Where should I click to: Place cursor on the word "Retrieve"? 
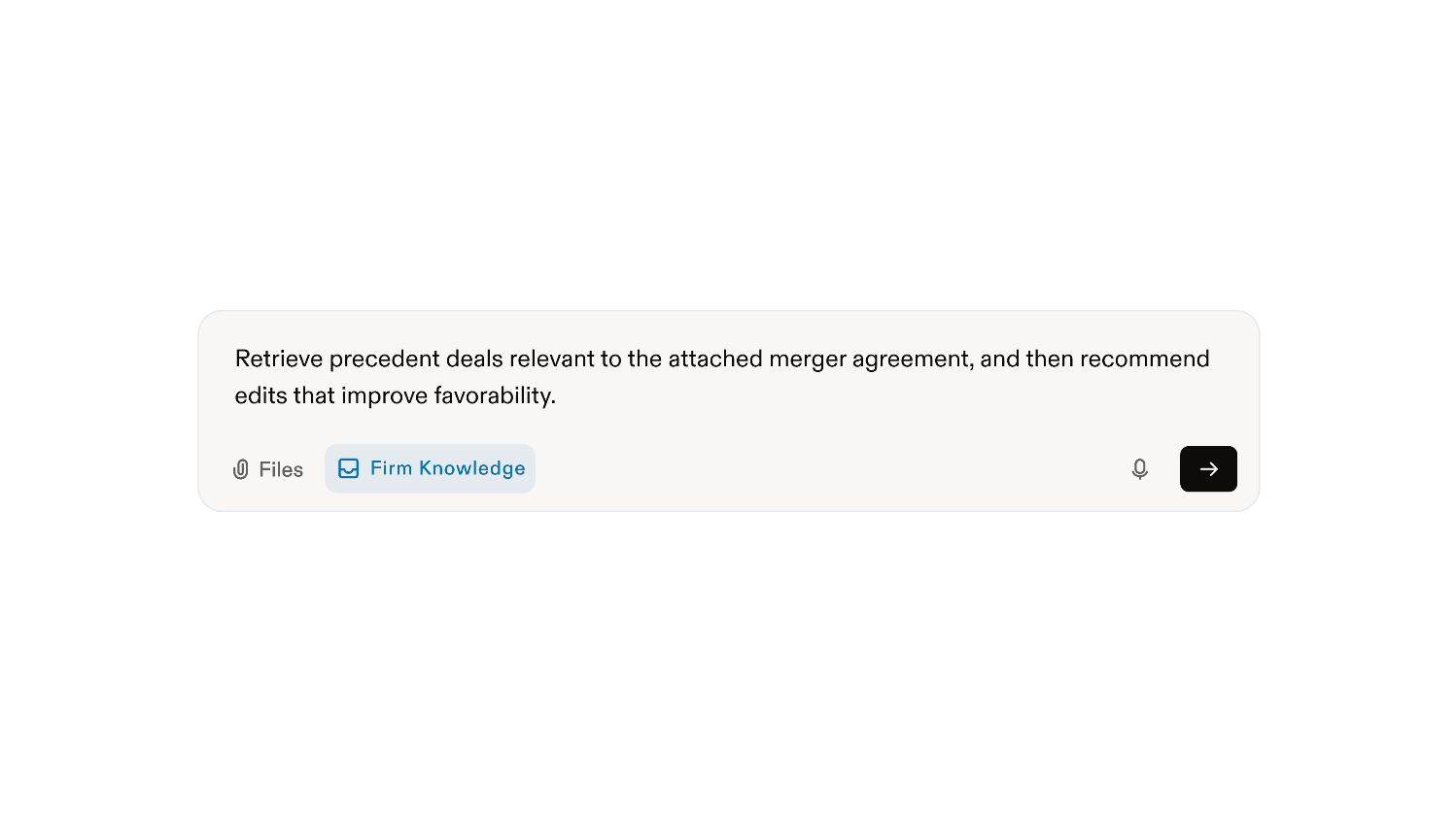coord(278,359)
